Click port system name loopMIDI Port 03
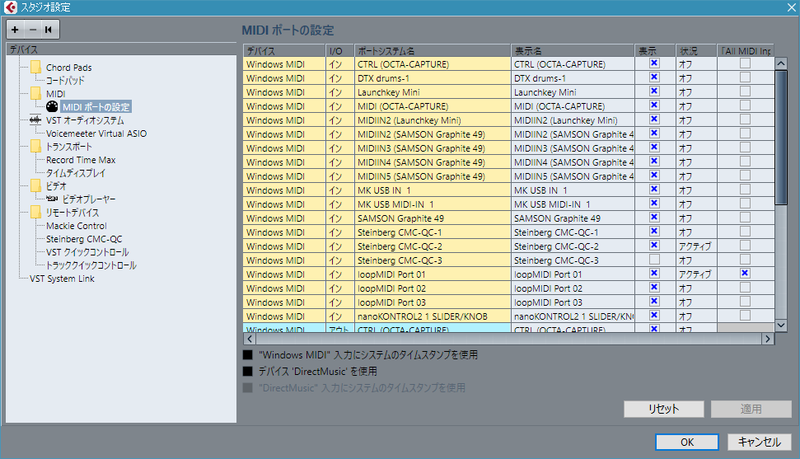Viewport: 800px width, 459px height. click(433, 302)
